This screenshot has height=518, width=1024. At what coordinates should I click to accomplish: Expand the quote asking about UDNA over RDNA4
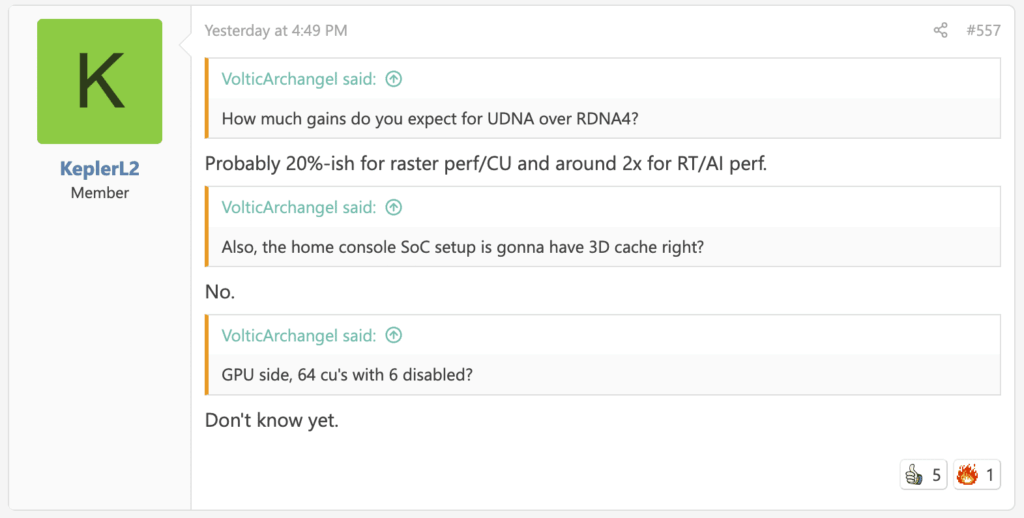430,118
